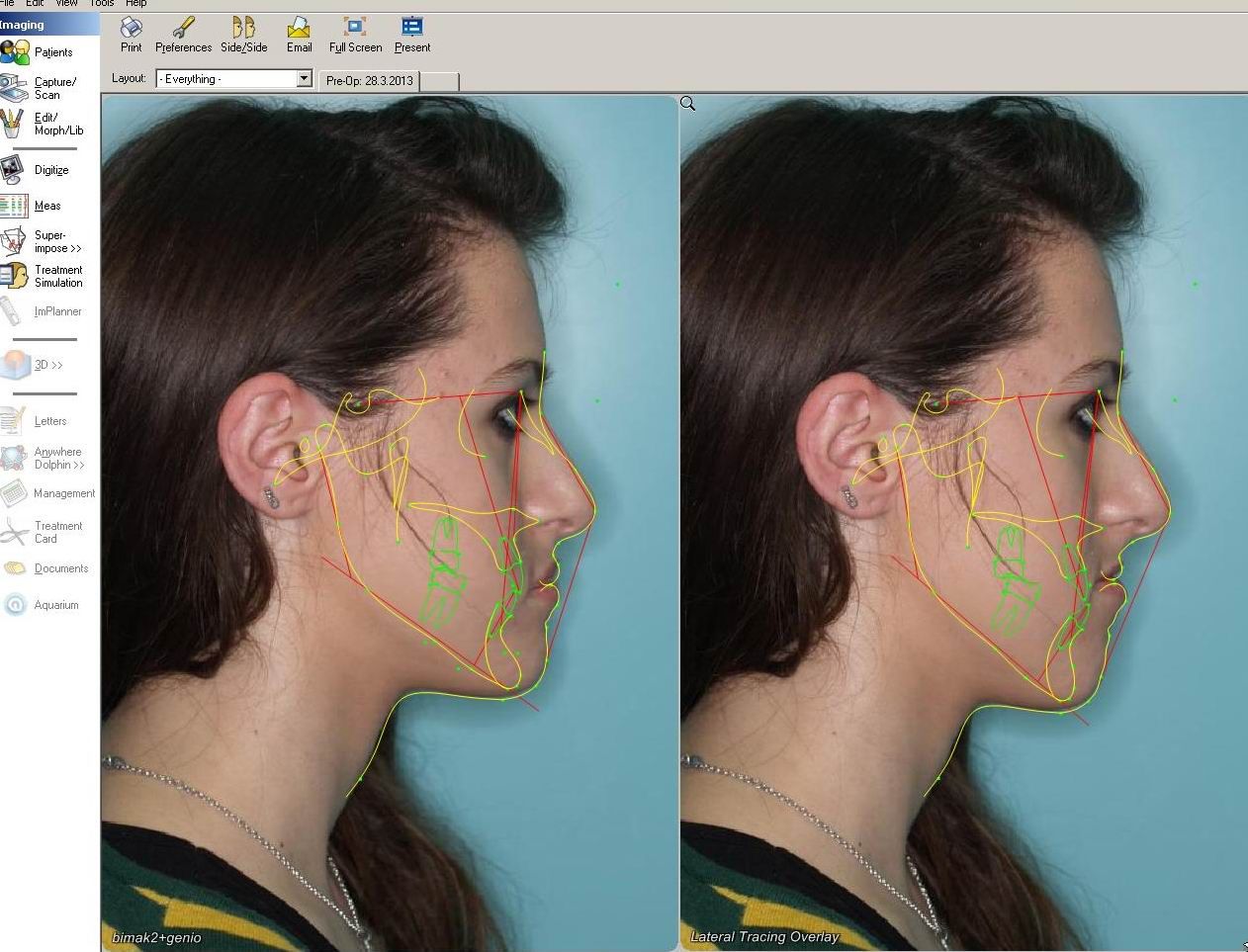This screenshot has height=952, width=1248.
Task: Select the Pre-Op: 28.3.2013 tab
Action: (369, 81)
